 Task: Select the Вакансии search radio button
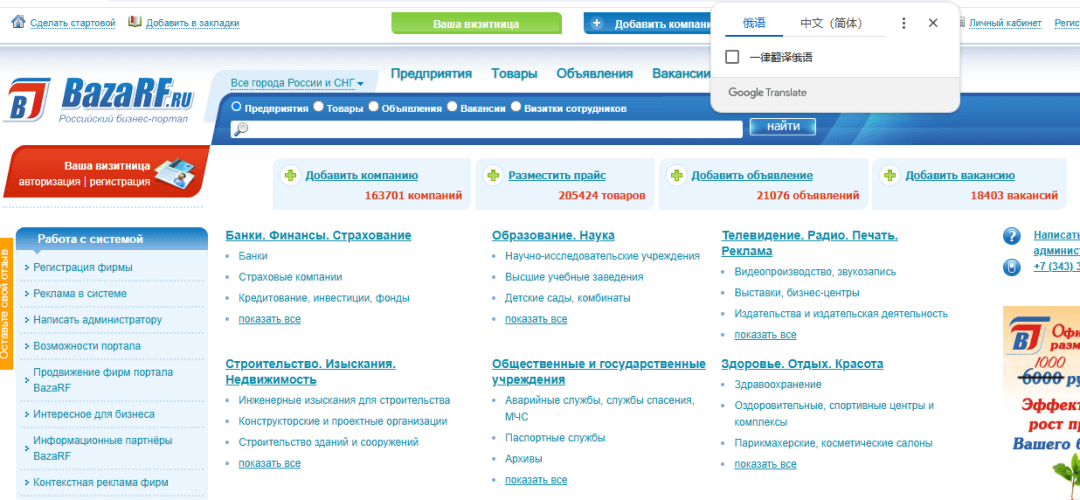point(452,107)
